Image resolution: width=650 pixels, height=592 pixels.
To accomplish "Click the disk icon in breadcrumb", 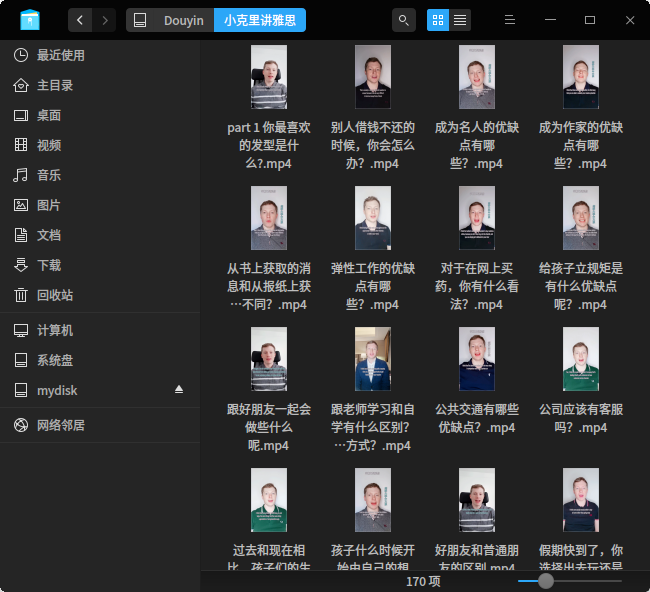I will tap(140, 20).
